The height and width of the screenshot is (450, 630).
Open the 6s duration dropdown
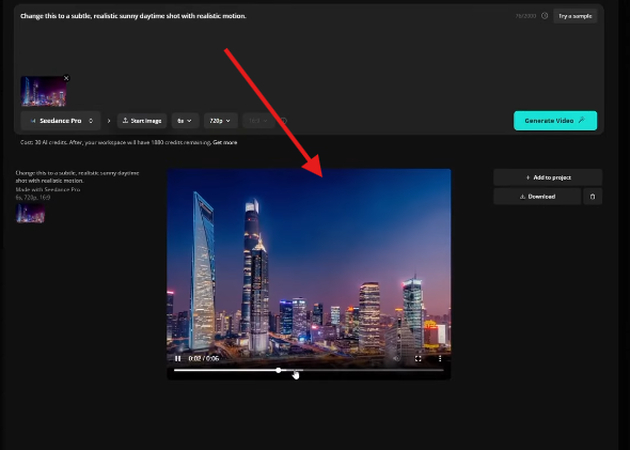[x=185, y=121]
